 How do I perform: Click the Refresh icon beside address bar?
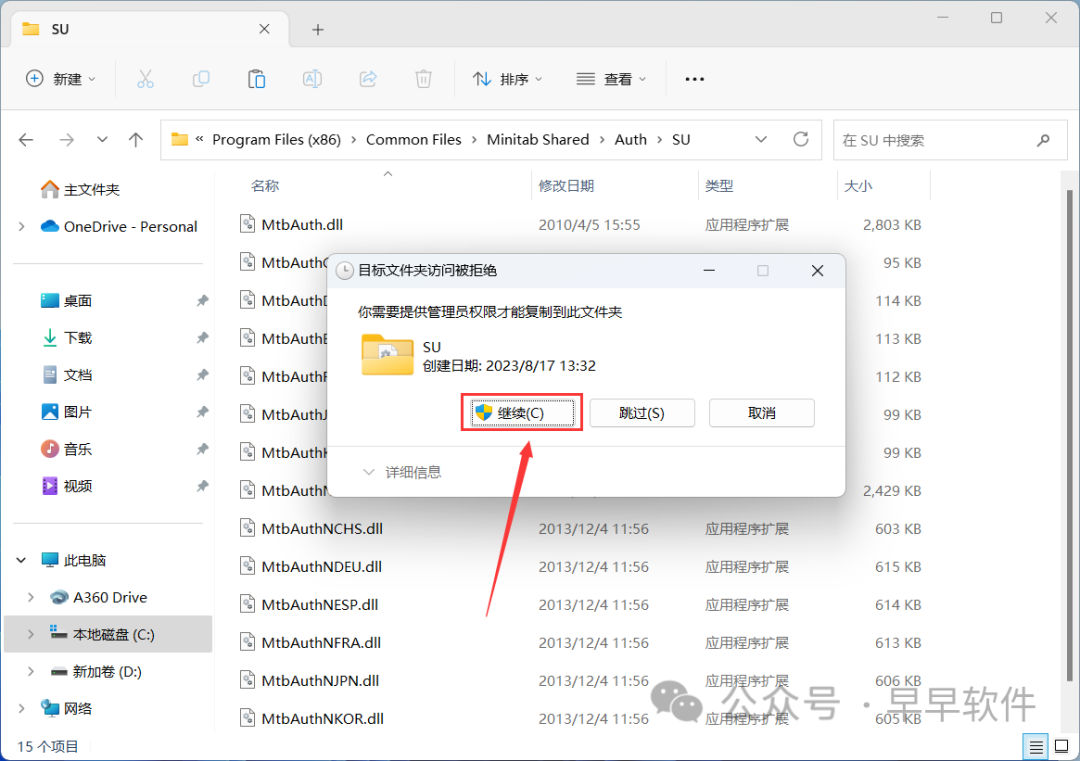pos(800,140)
